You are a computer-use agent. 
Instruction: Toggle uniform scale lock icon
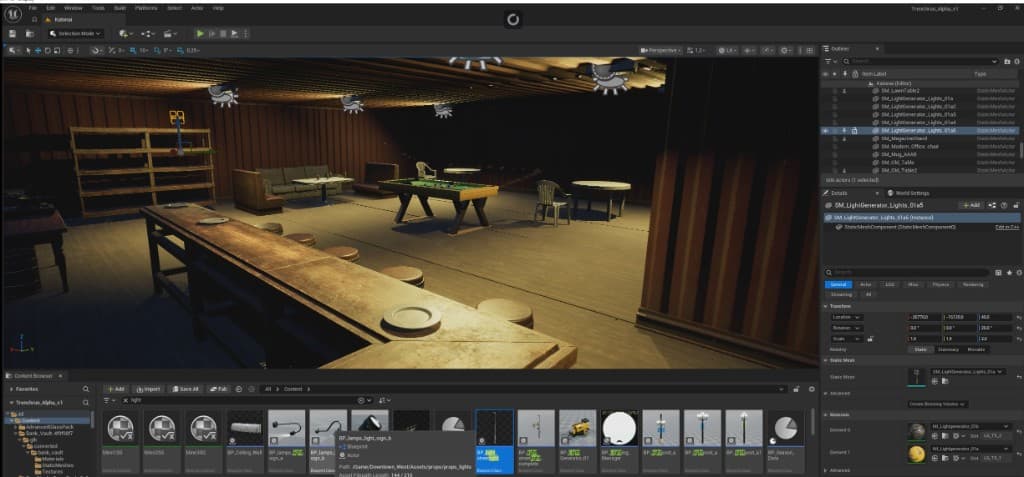click(870, 339)
